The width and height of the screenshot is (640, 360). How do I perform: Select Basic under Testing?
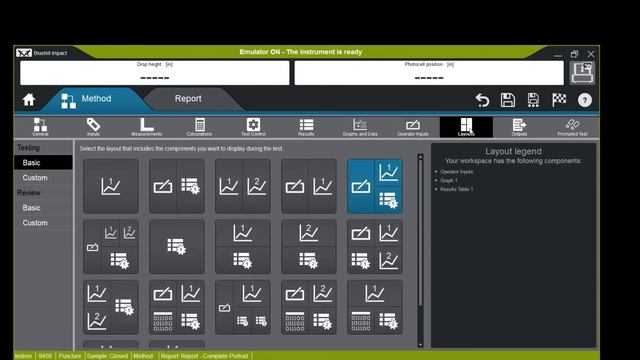click(43, 162)
